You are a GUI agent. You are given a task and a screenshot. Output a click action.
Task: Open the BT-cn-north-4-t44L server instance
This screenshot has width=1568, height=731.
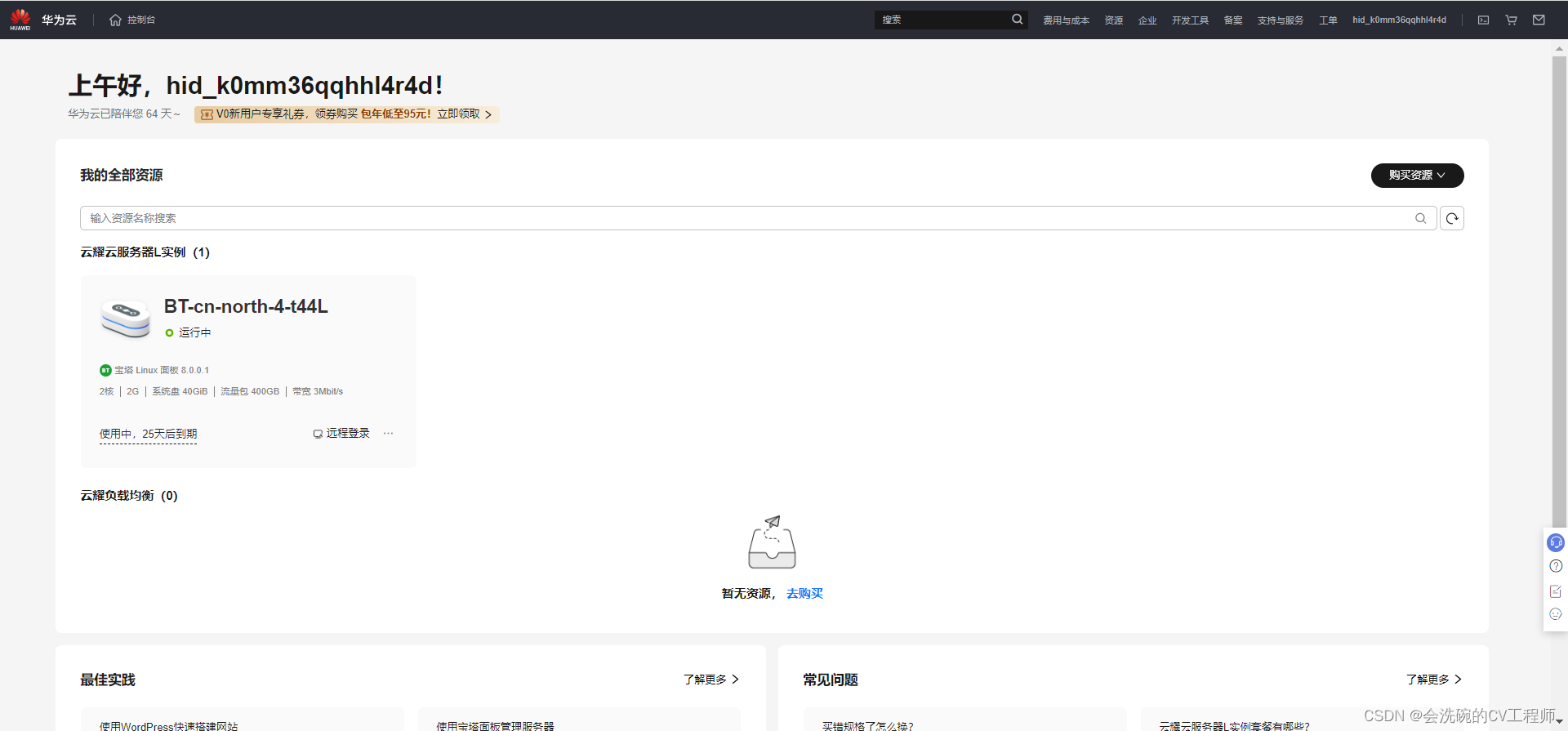pyautogui.click(x=246, y=306)
